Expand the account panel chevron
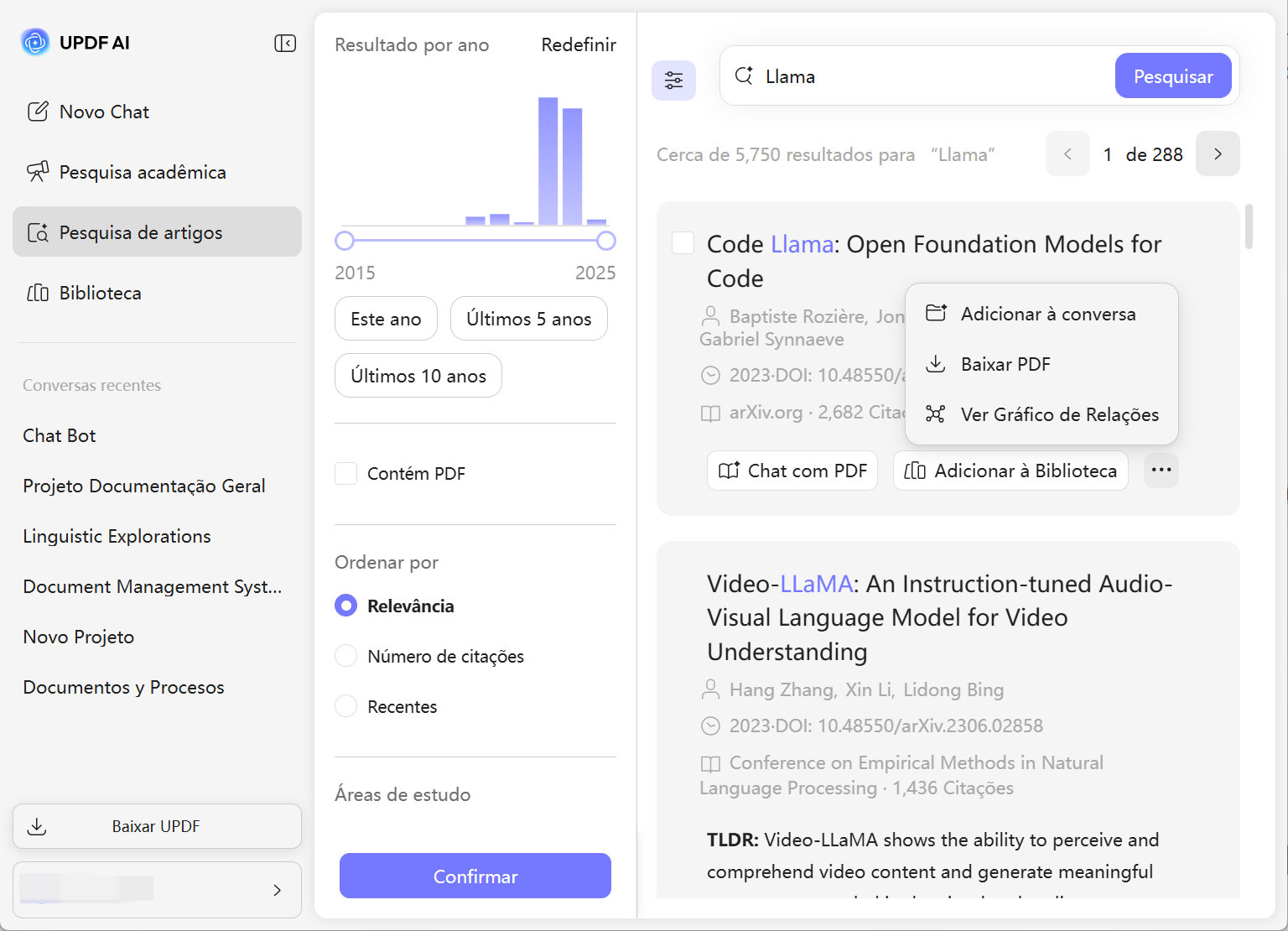1288x931 pixels. 277,890
